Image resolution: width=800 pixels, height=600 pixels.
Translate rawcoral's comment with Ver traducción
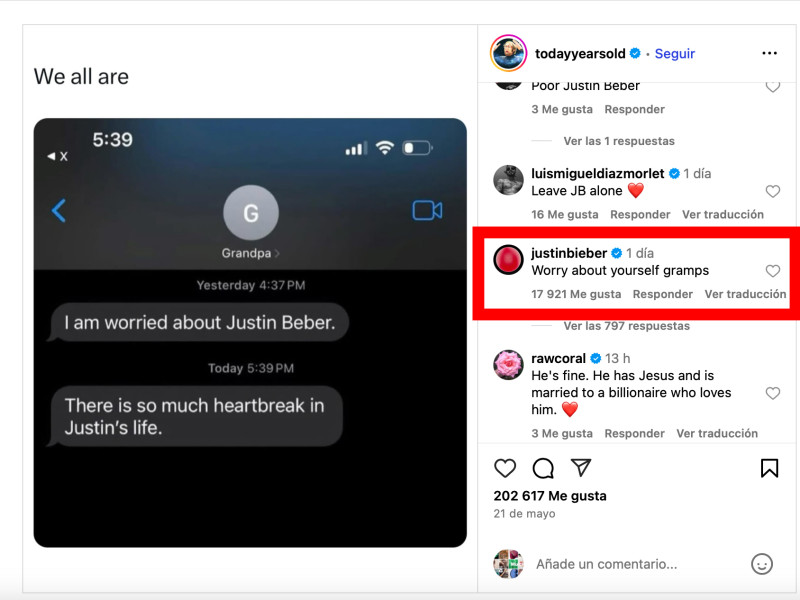click(x=717, y=433)
